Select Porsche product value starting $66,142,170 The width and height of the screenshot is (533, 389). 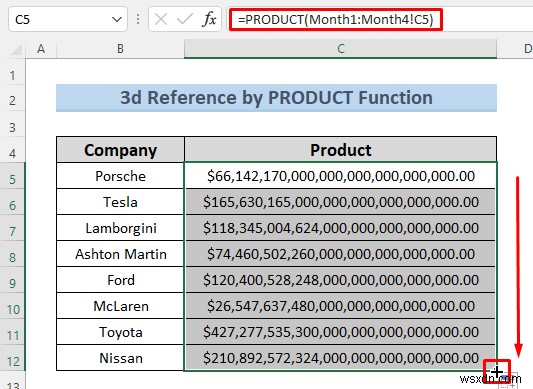pos(341,176)
